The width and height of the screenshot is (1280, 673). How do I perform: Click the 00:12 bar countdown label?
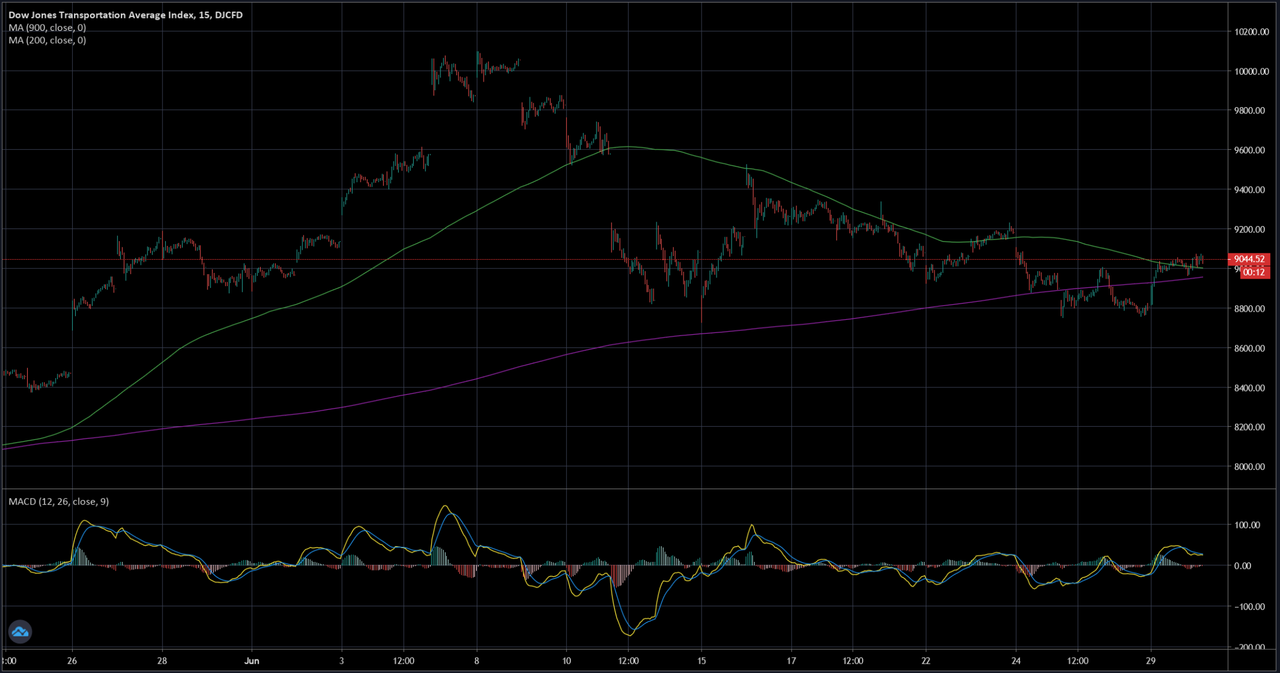click(1254, 272)
